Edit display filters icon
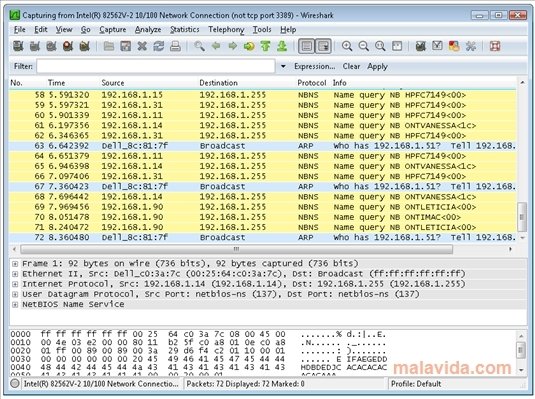This screenshot has height=399, width=535. (437, 46)
